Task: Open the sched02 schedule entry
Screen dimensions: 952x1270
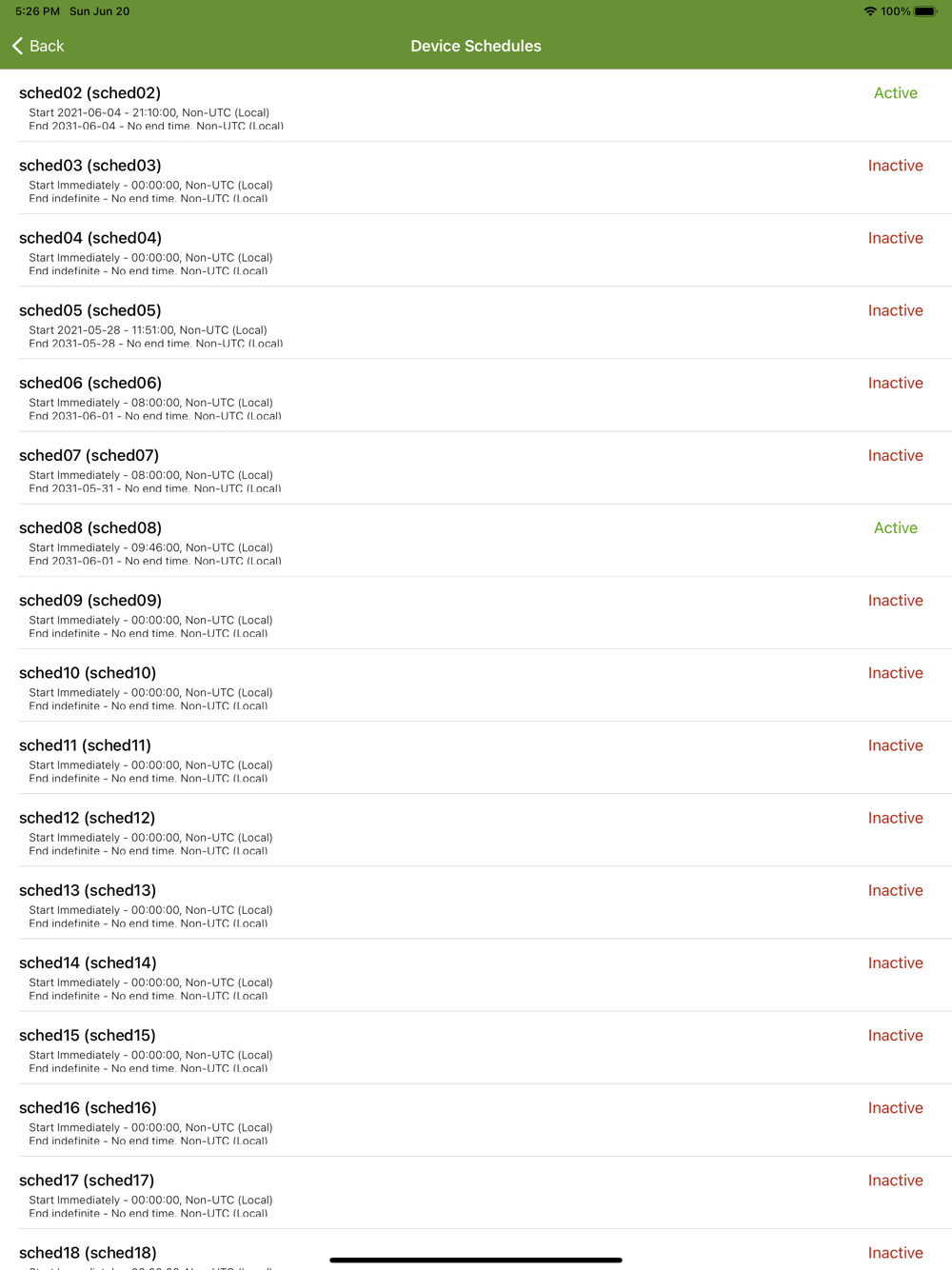Action: (x=476, y=106)
